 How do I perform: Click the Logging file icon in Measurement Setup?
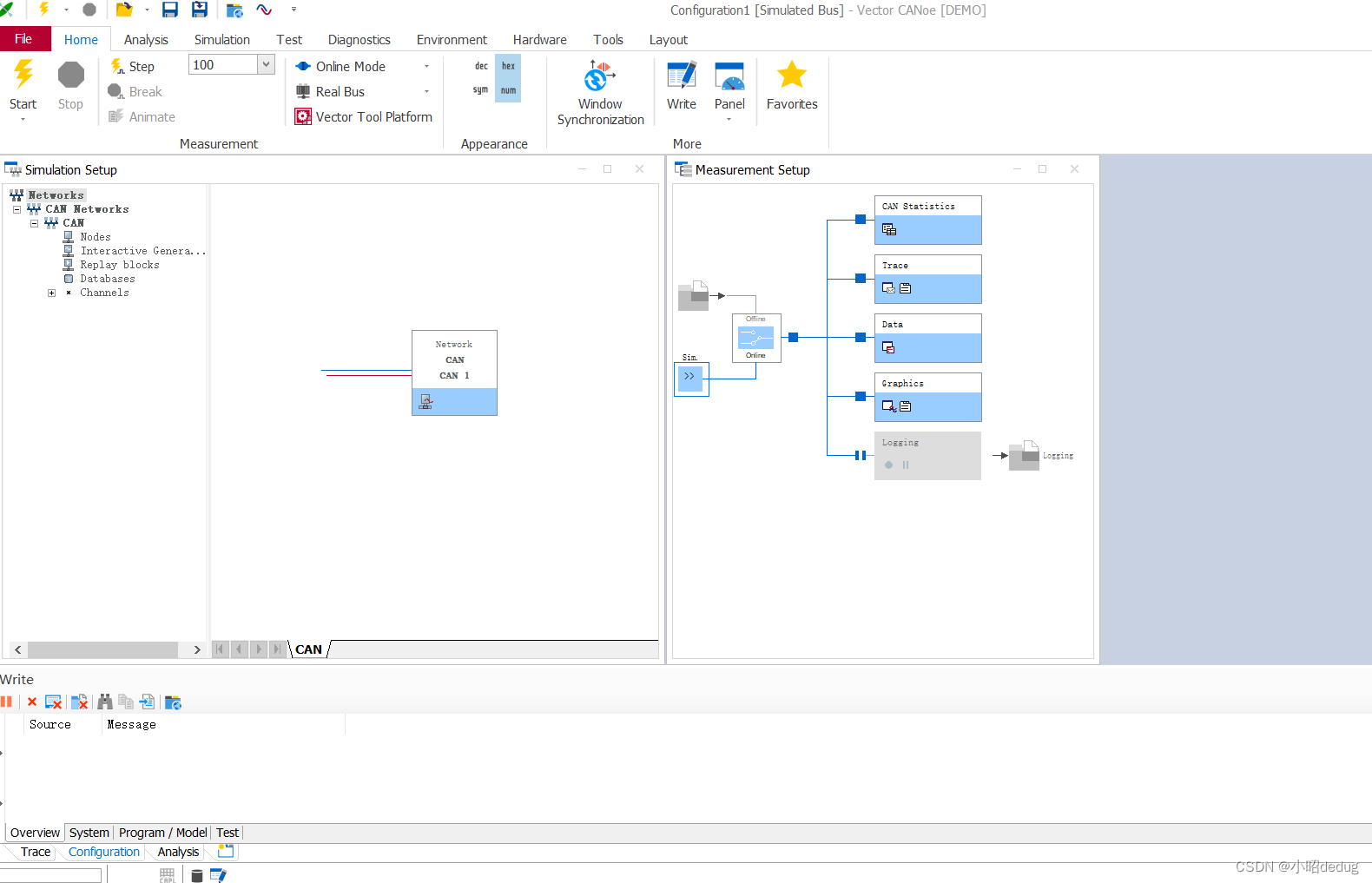pos(1024,455)
